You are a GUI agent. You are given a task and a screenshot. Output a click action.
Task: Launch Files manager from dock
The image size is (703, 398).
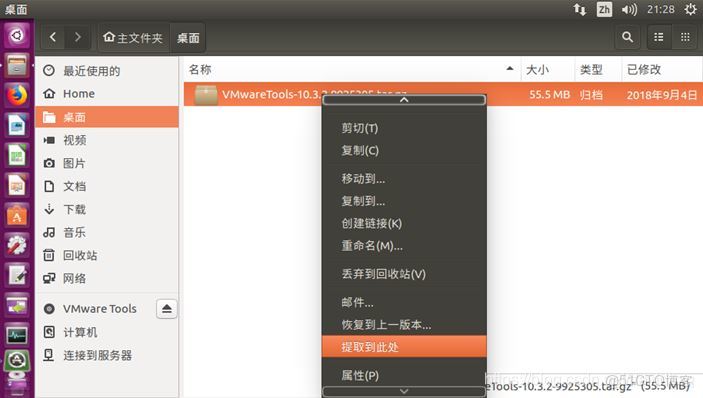tap(17, 65)
